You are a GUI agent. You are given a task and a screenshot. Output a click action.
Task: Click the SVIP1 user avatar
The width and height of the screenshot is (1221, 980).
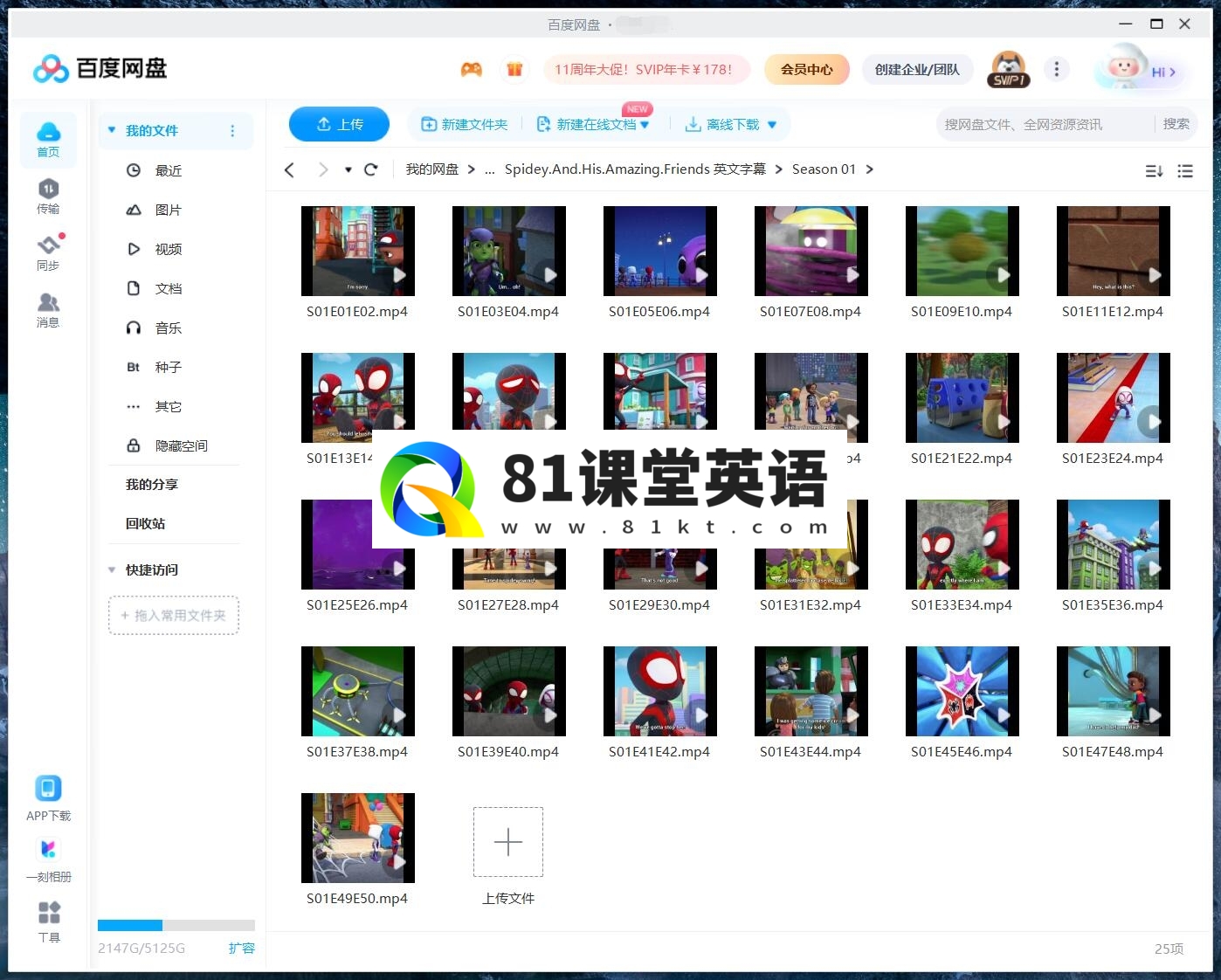pyautogui.click(x=1009, y=69)
